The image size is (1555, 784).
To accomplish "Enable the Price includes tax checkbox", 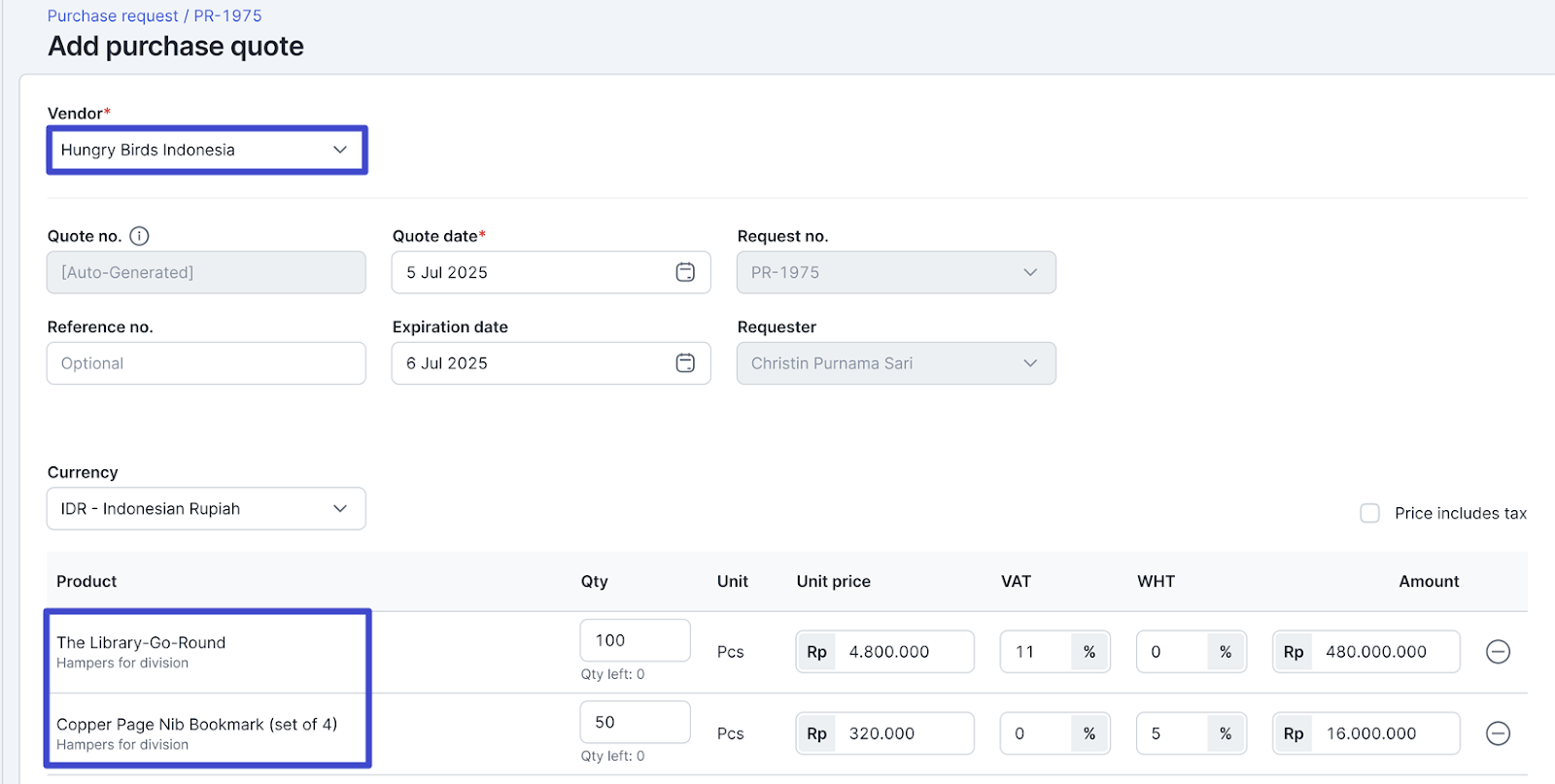I will 1369,513.
